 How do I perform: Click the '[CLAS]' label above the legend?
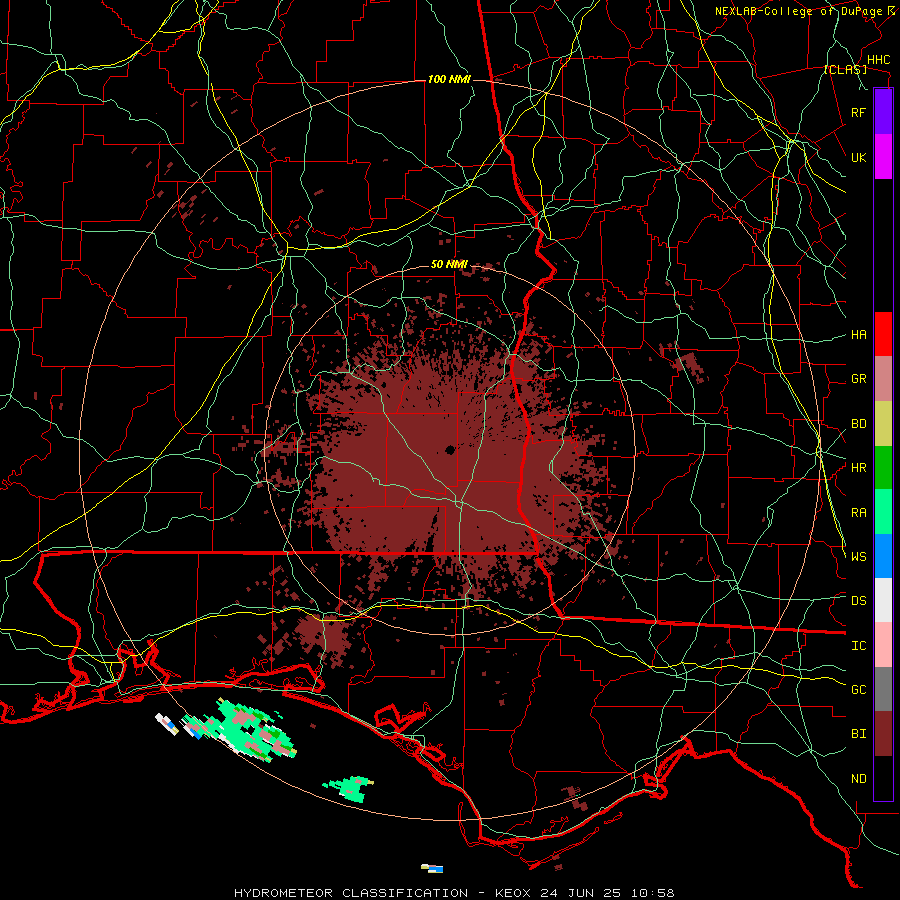[845, 69]
